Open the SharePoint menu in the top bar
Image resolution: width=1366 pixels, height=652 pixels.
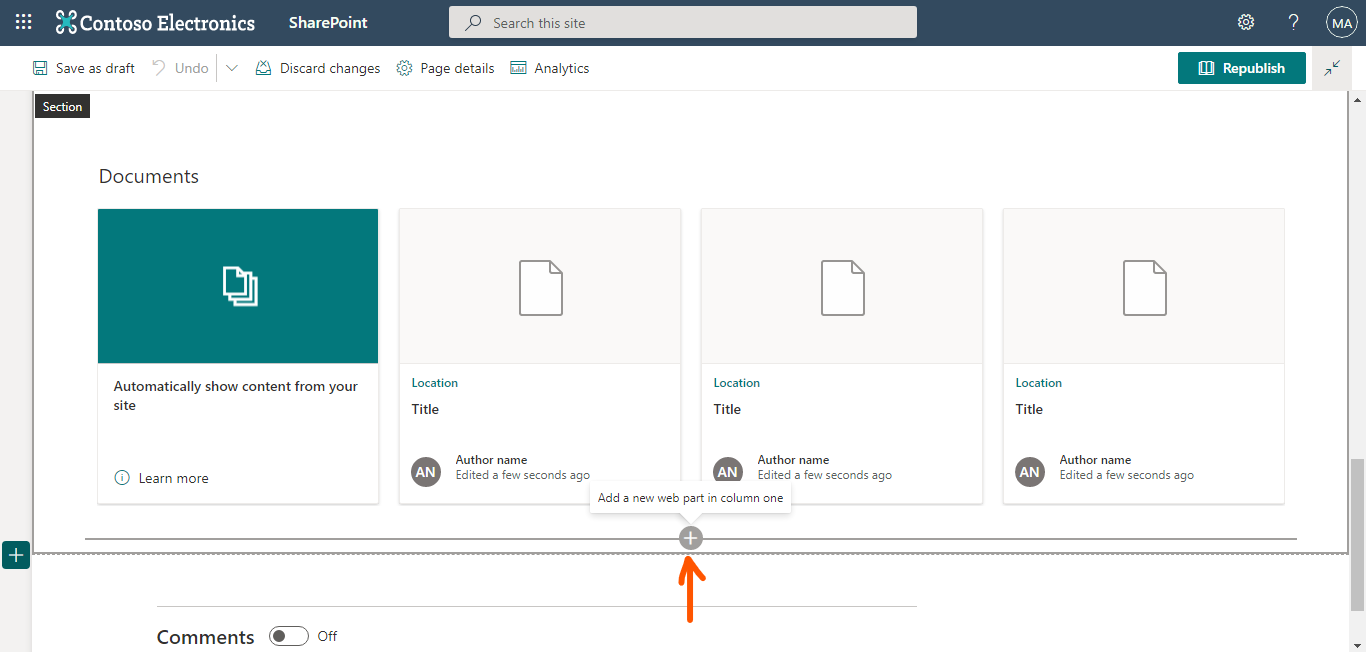coord(327,22)
